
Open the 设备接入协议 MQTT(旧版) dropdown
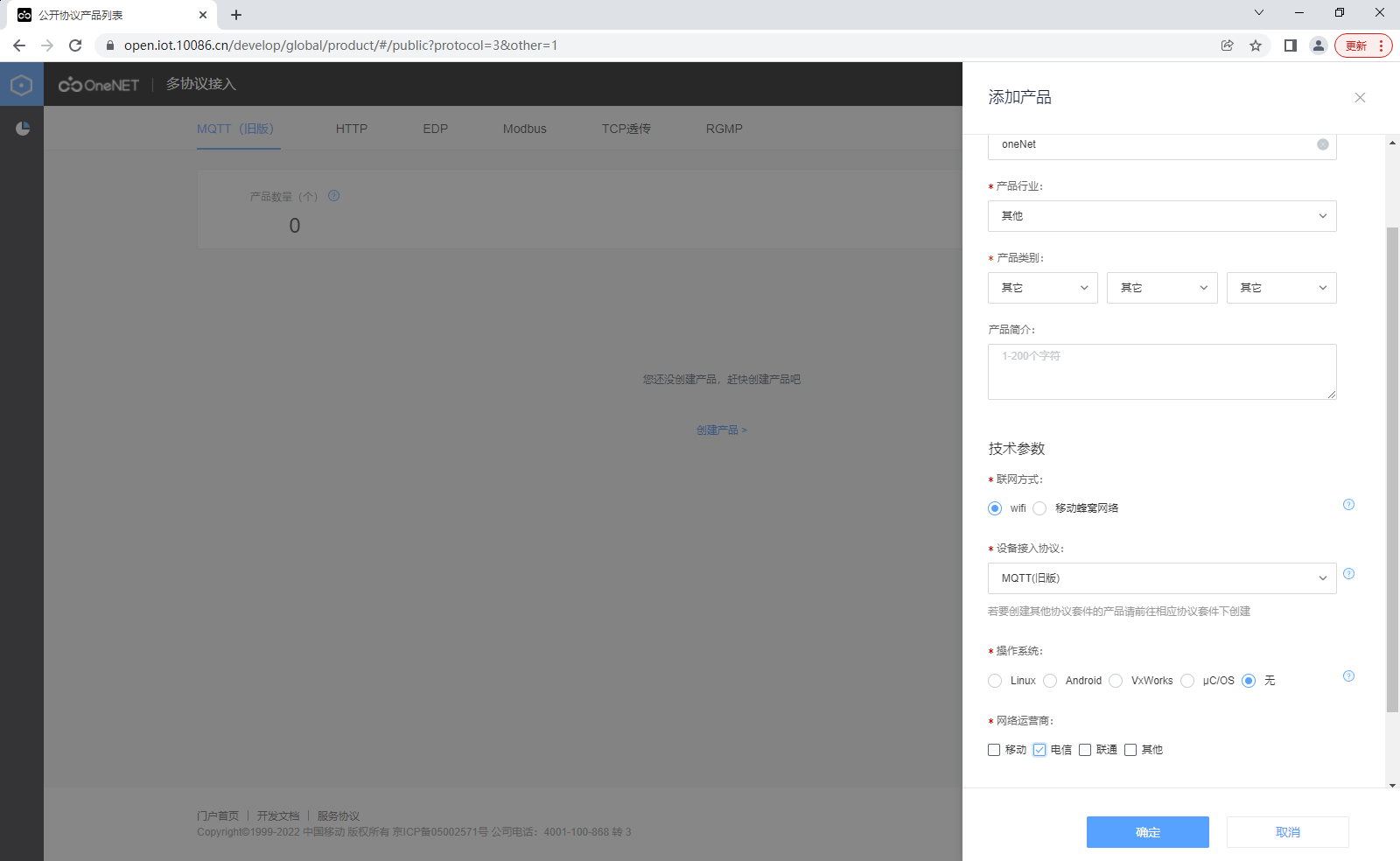click(x=1161, y=578)
